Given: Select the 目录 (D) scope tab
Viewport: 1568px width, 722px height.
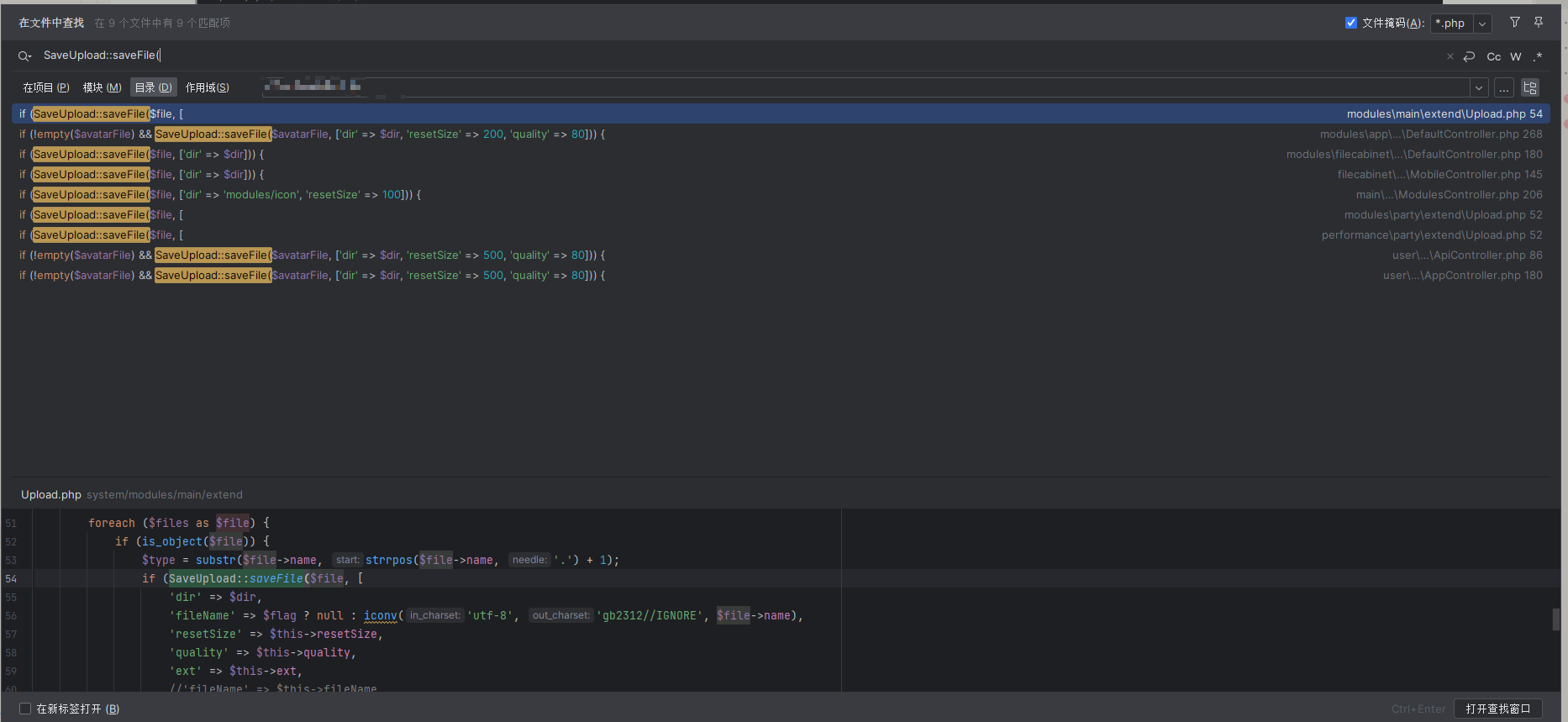Looking at the screenshot, I should (x=154, y=87).
